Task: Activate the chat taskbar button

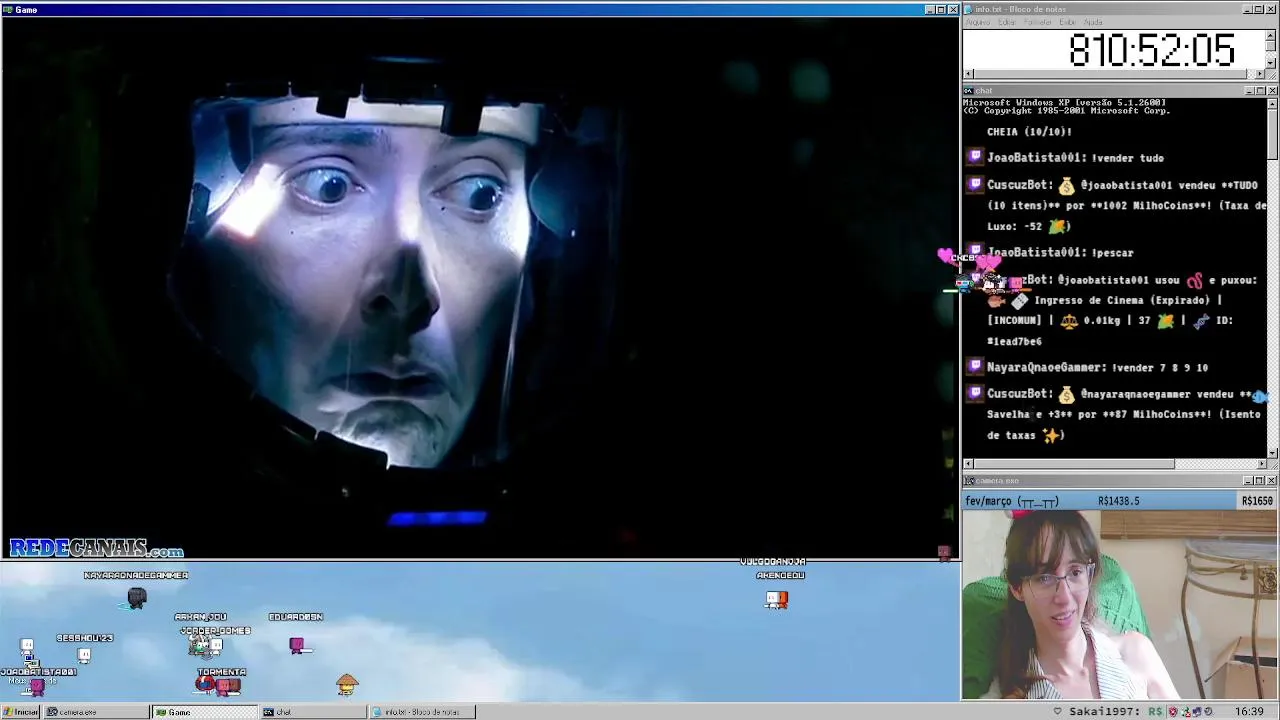Action: click(x=314, y=712)
